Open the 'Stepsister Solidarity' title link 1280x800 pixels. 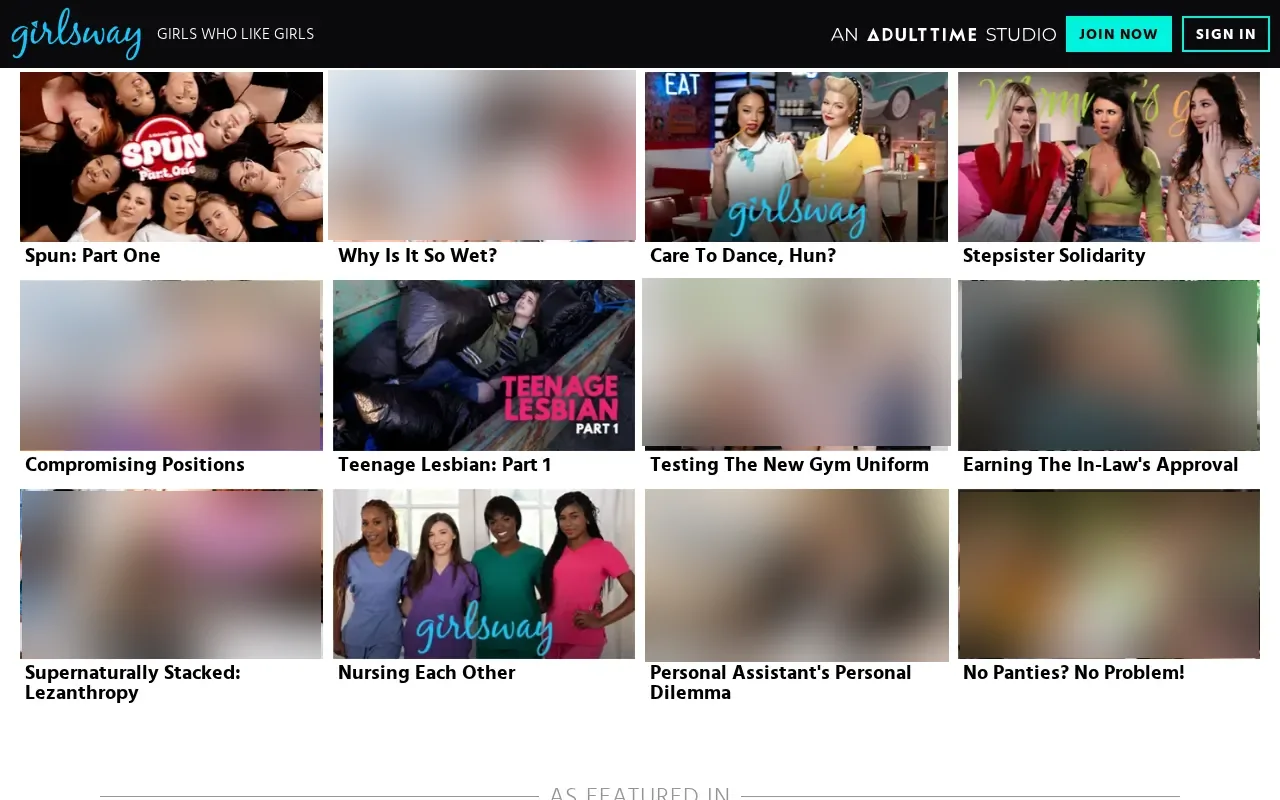pos(1054,256)
